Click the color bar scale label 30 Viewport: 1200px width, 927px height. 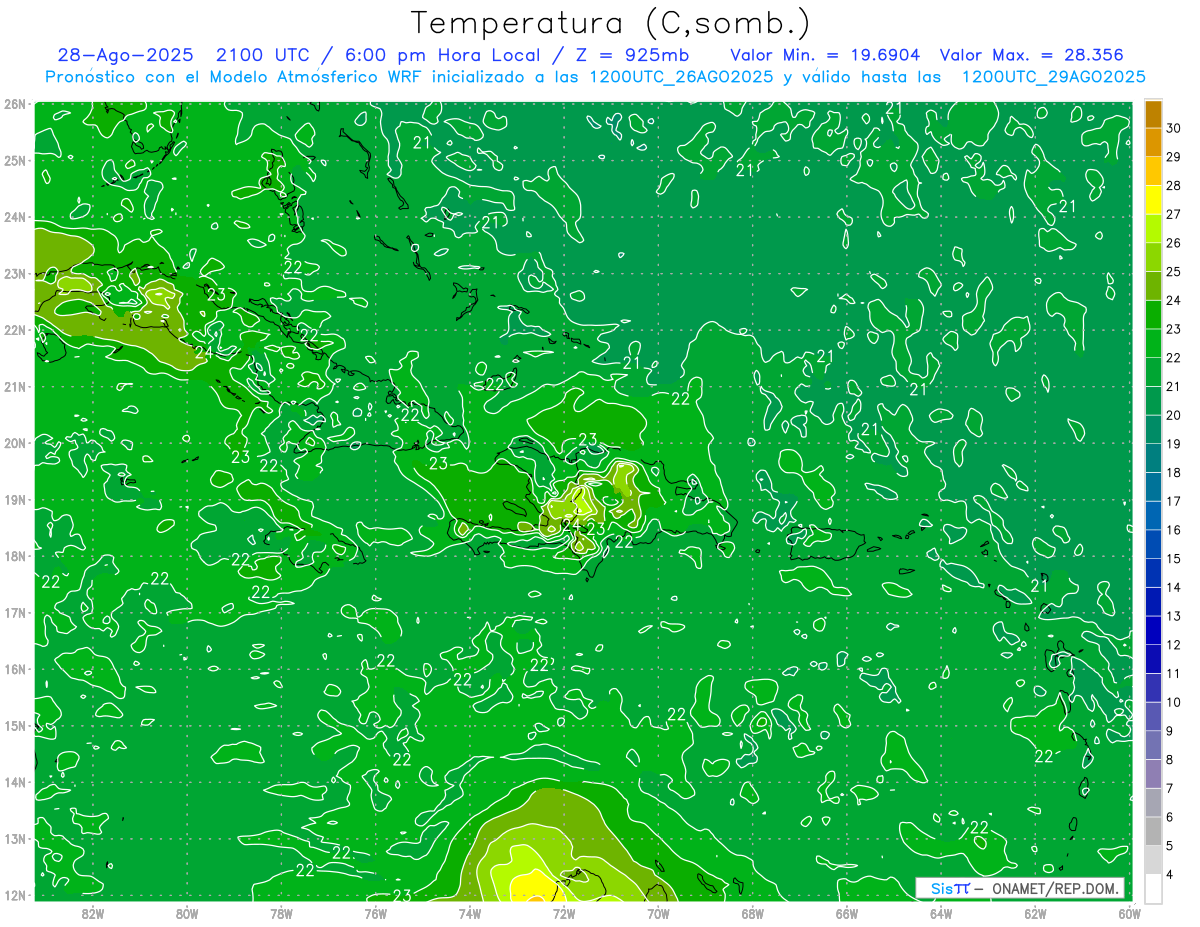click(x=1174, y=128)
